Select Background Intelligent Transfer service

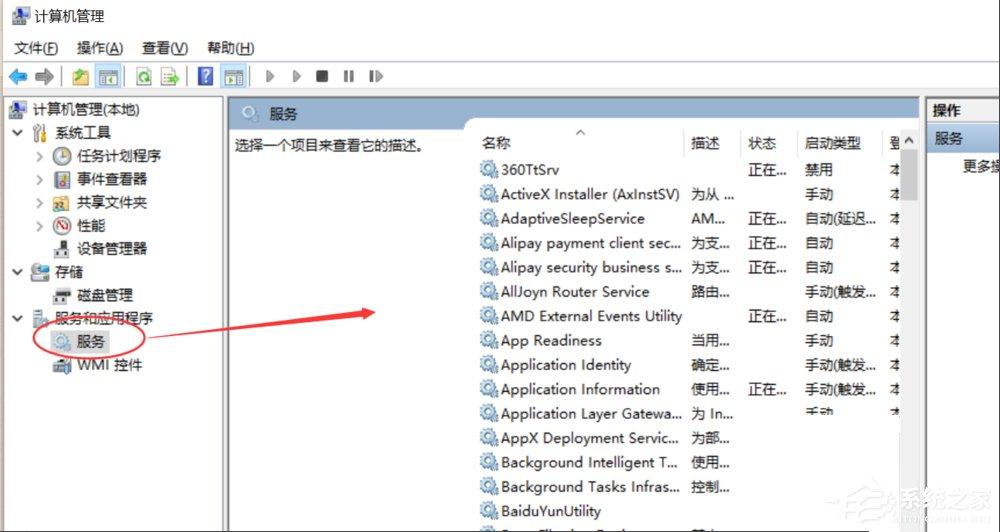589,462
